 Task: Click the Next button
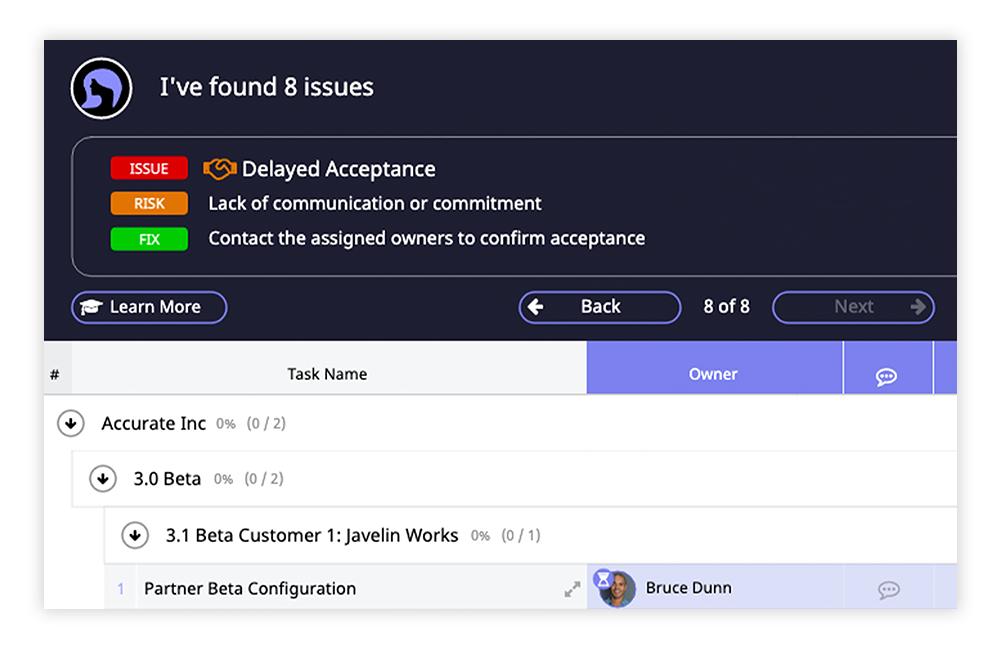coord(853,307)
